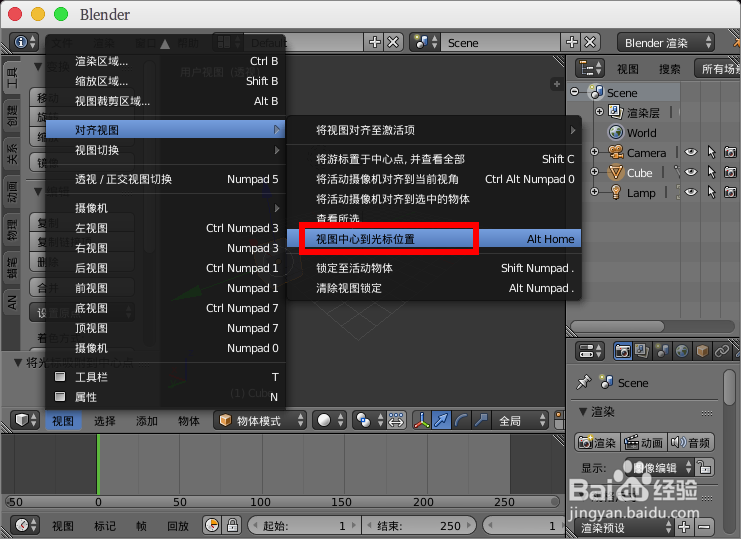This screenshot has width=741, height=539.
Task: Open World properties tab
Action: click(682, 351)
